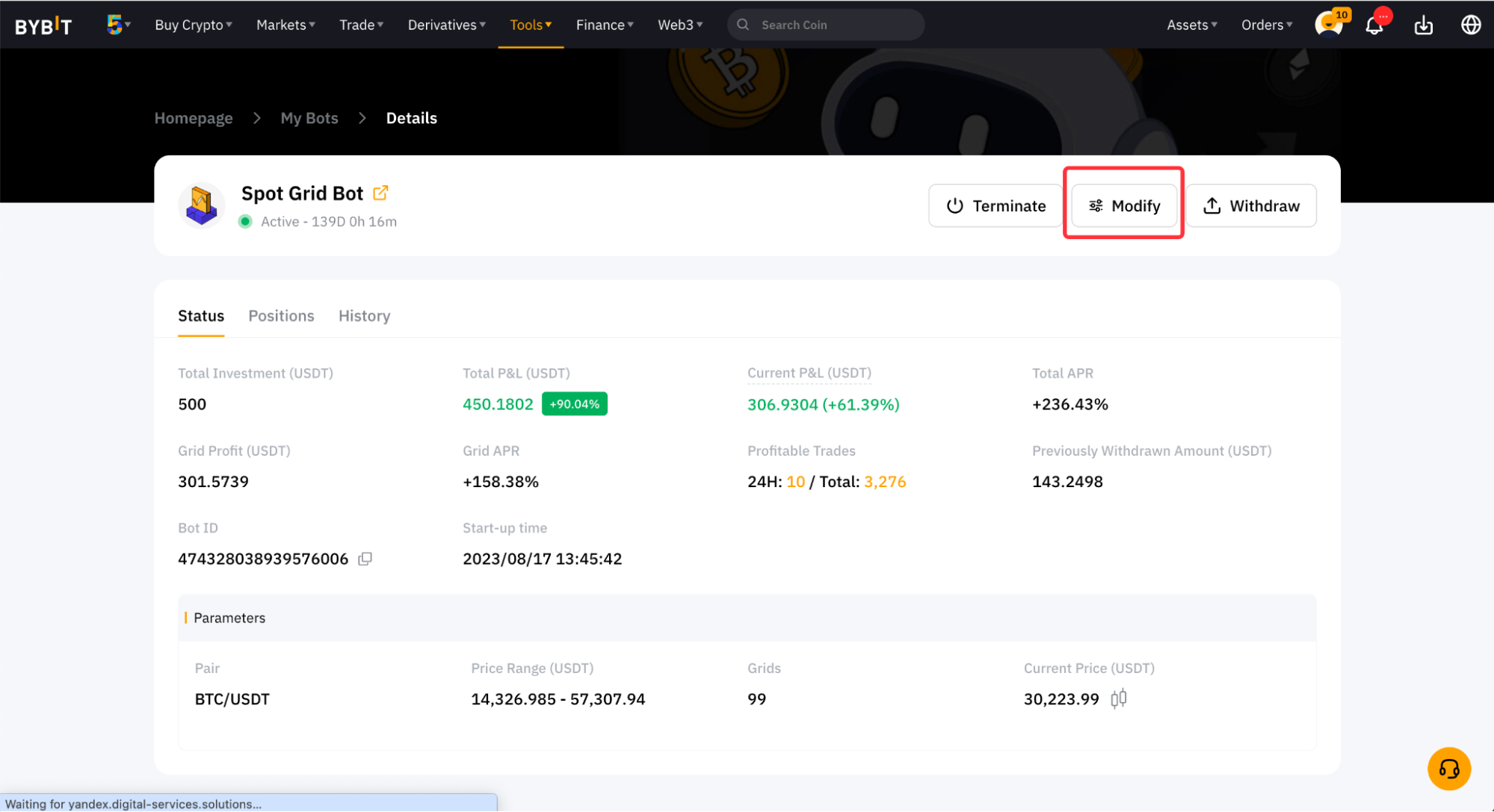Open the language globe icon

[x=1470, y=25]
